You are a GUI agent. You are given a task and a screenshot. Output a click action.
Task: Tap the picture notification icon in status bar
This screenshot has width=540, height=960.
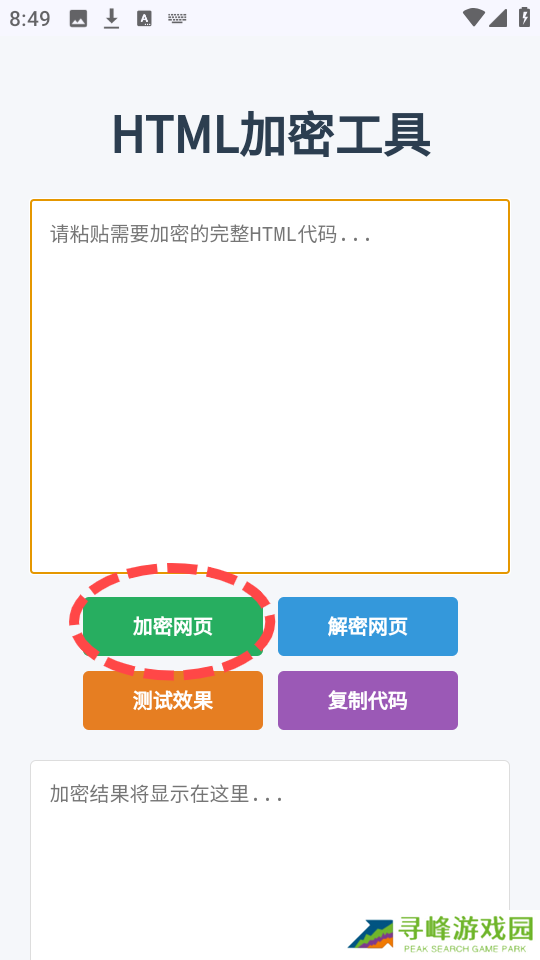click(x=78, y=19)
